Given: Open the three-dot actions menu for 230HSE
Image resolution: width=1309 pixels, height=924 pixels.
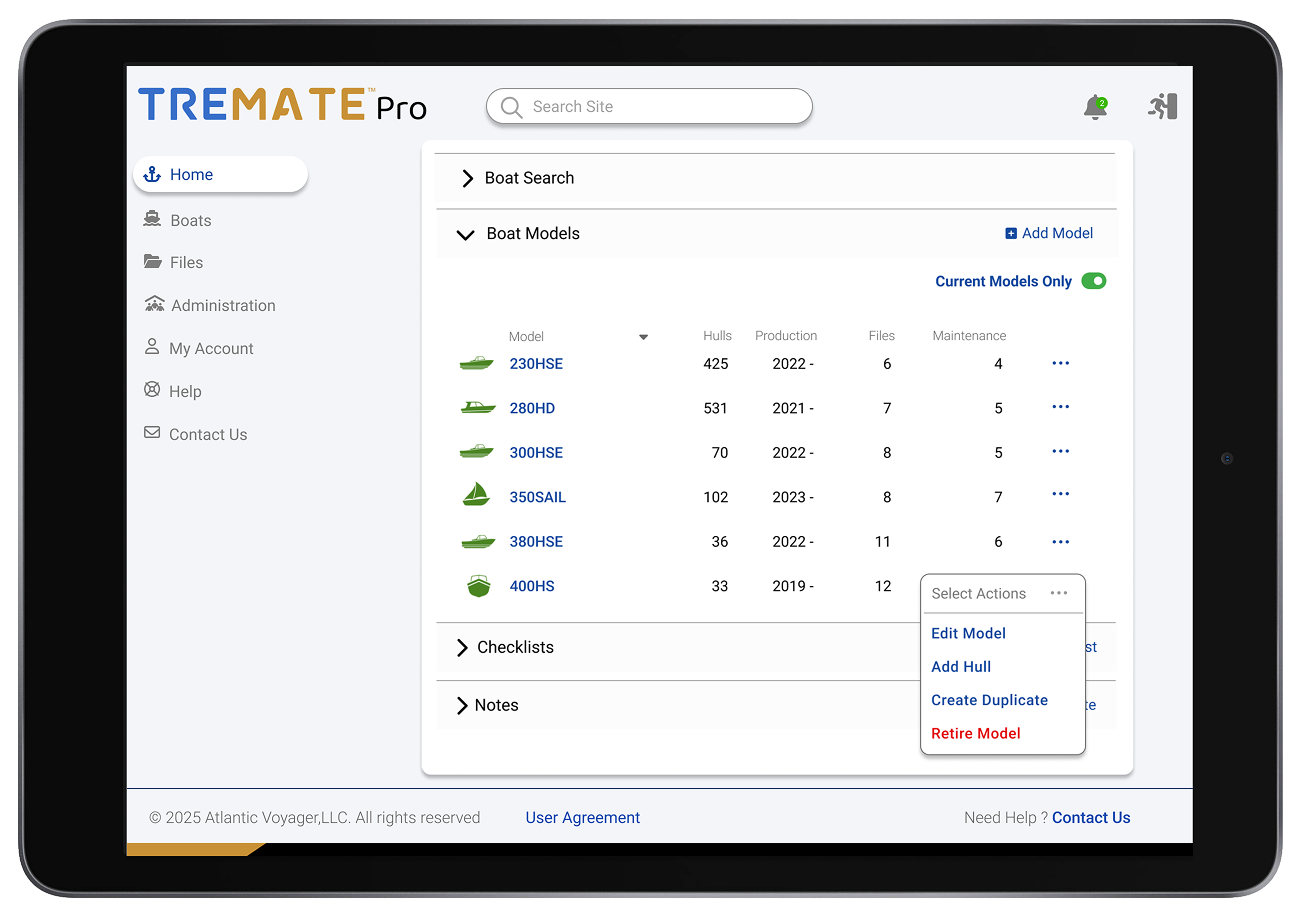Looking at the screenshot, I should (x=1060, y=363).
